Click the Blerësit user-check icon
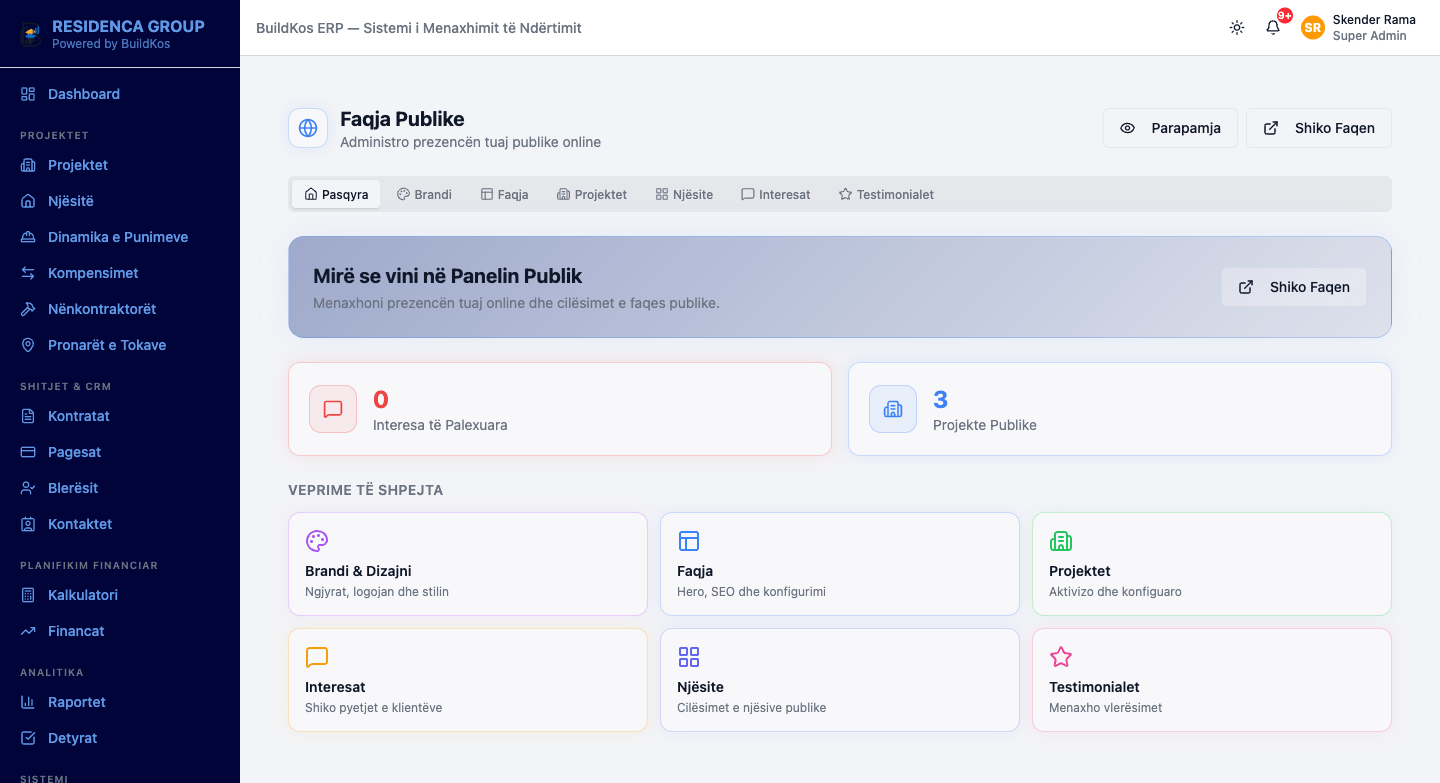 pos(28,488)
